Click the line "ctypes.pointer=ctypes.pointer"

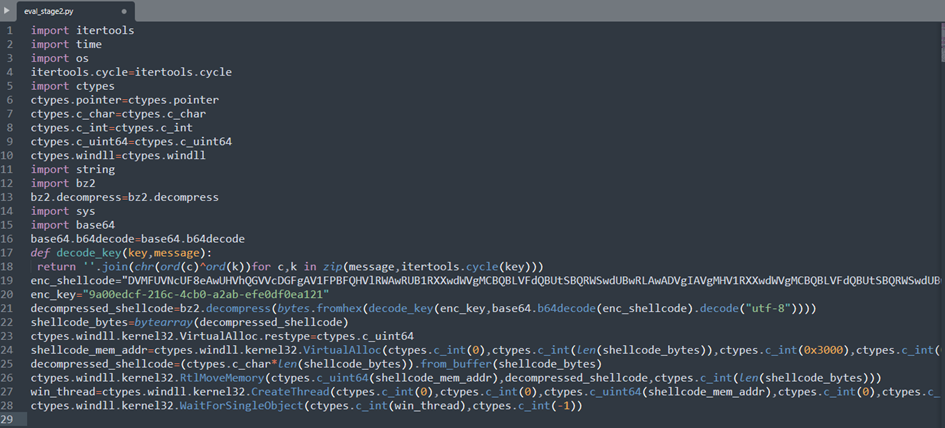tap(125, 99)
